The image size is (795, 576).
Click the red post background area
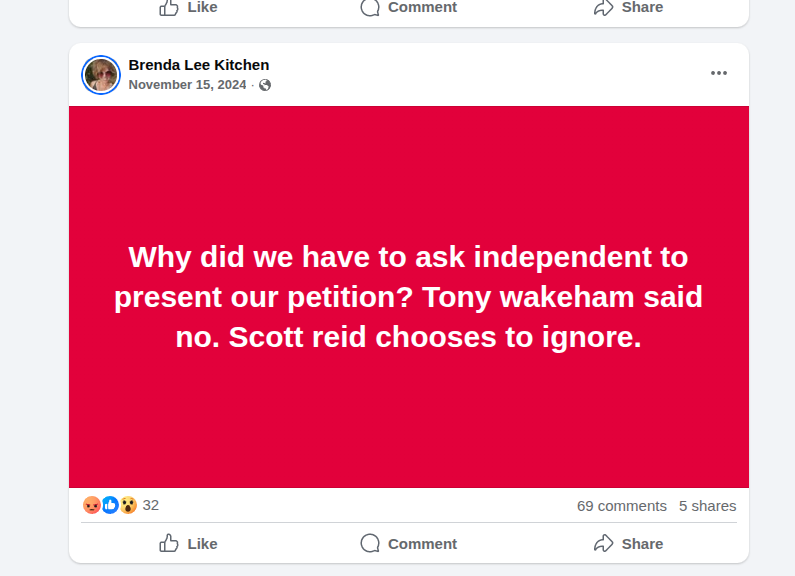click(408, 430)
